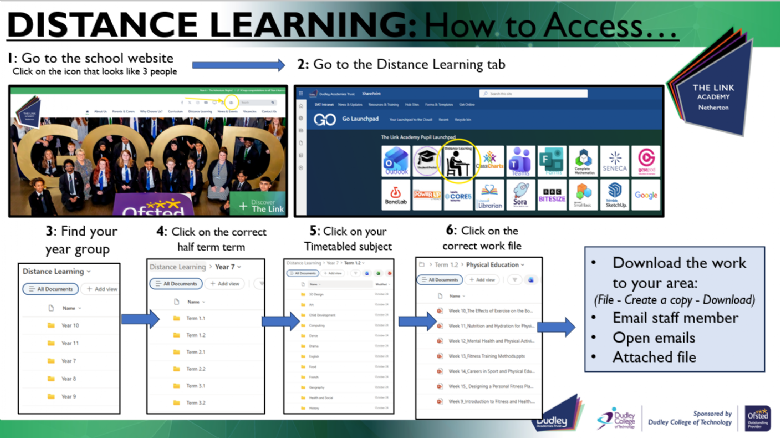Open the Microsoft Forms tile
Viewport: 780px width, 438px height.
click(552, 161)
